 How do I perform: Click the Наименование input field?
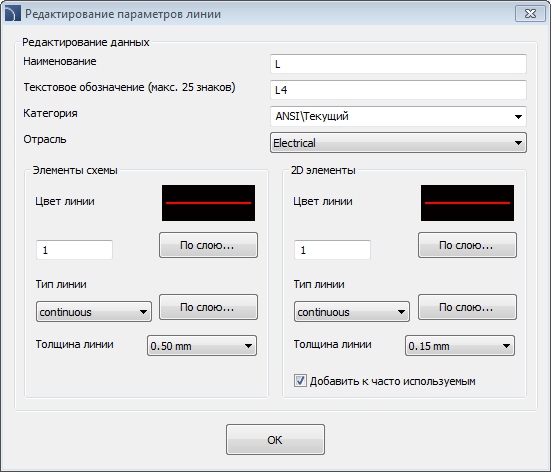click(x=398, y=64)
